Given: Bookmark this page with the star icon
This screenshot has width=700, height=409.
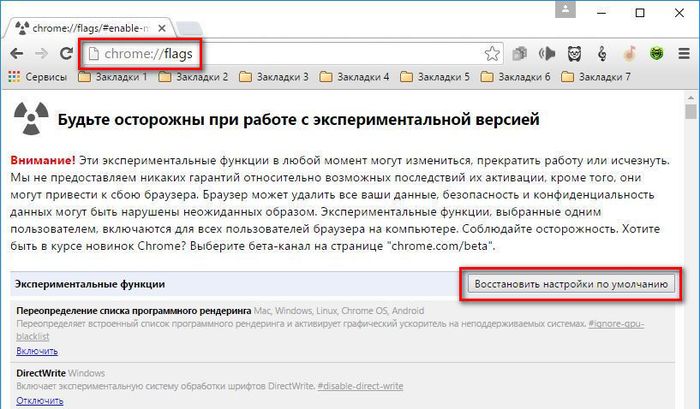Looking at the screenshot, I should pyautogui.click(x=491, y=53).
